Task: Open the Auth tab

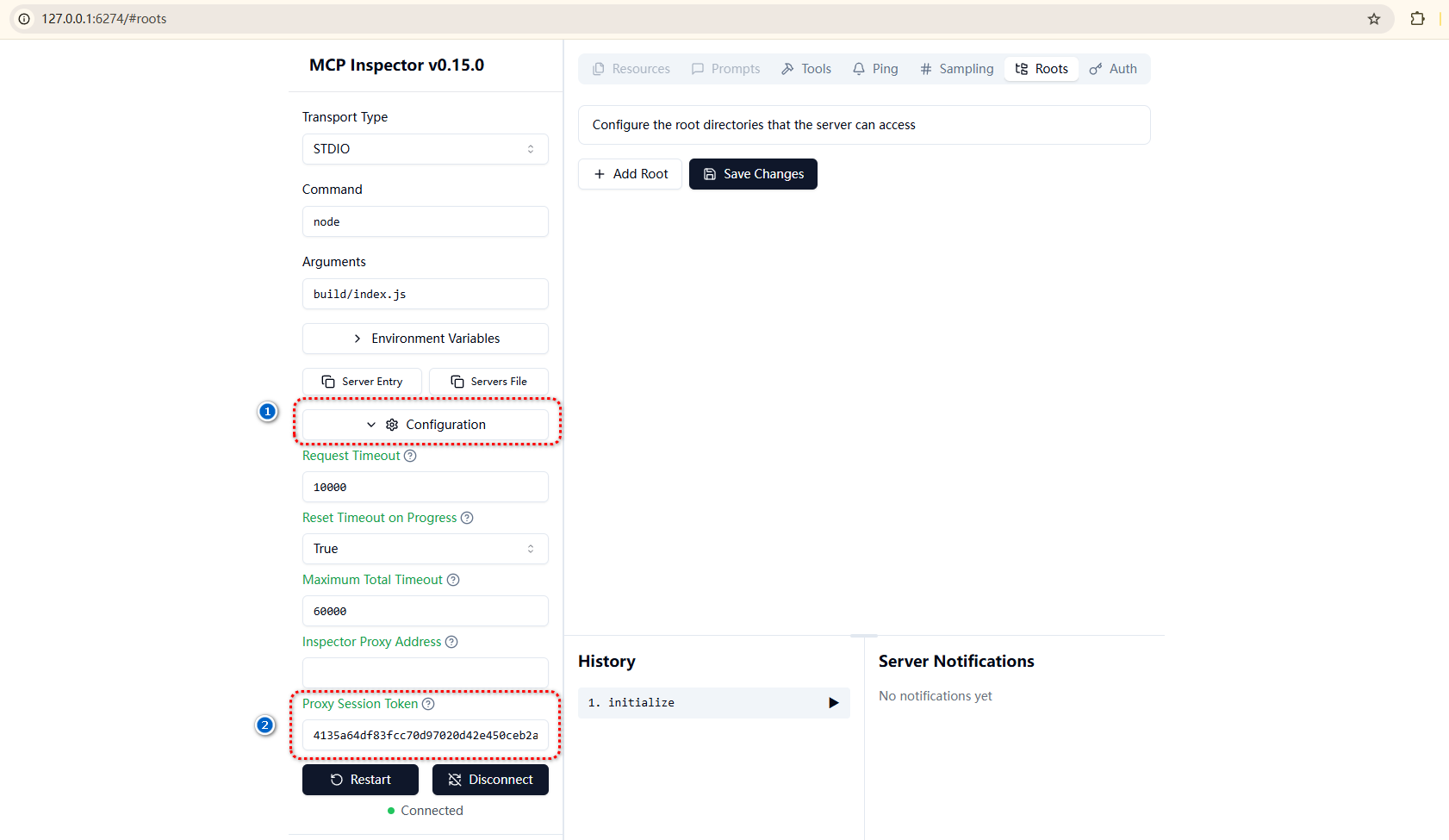Action: point(1113,69)
